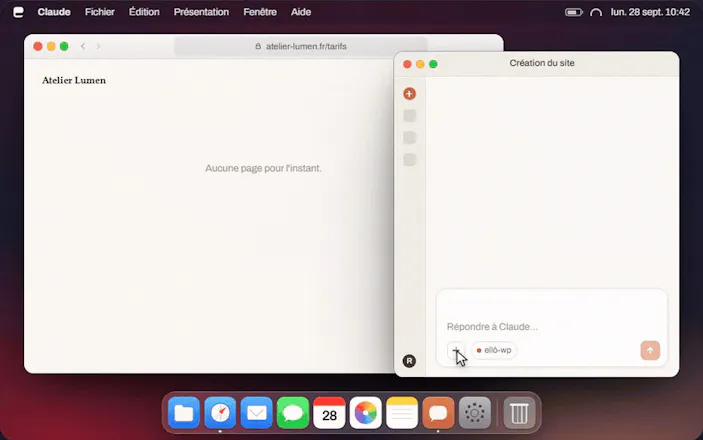Image resolution: width=703 pixels, height=440 pixels.
Task: Open the Édition menu
Action: (x=144, y=12)
